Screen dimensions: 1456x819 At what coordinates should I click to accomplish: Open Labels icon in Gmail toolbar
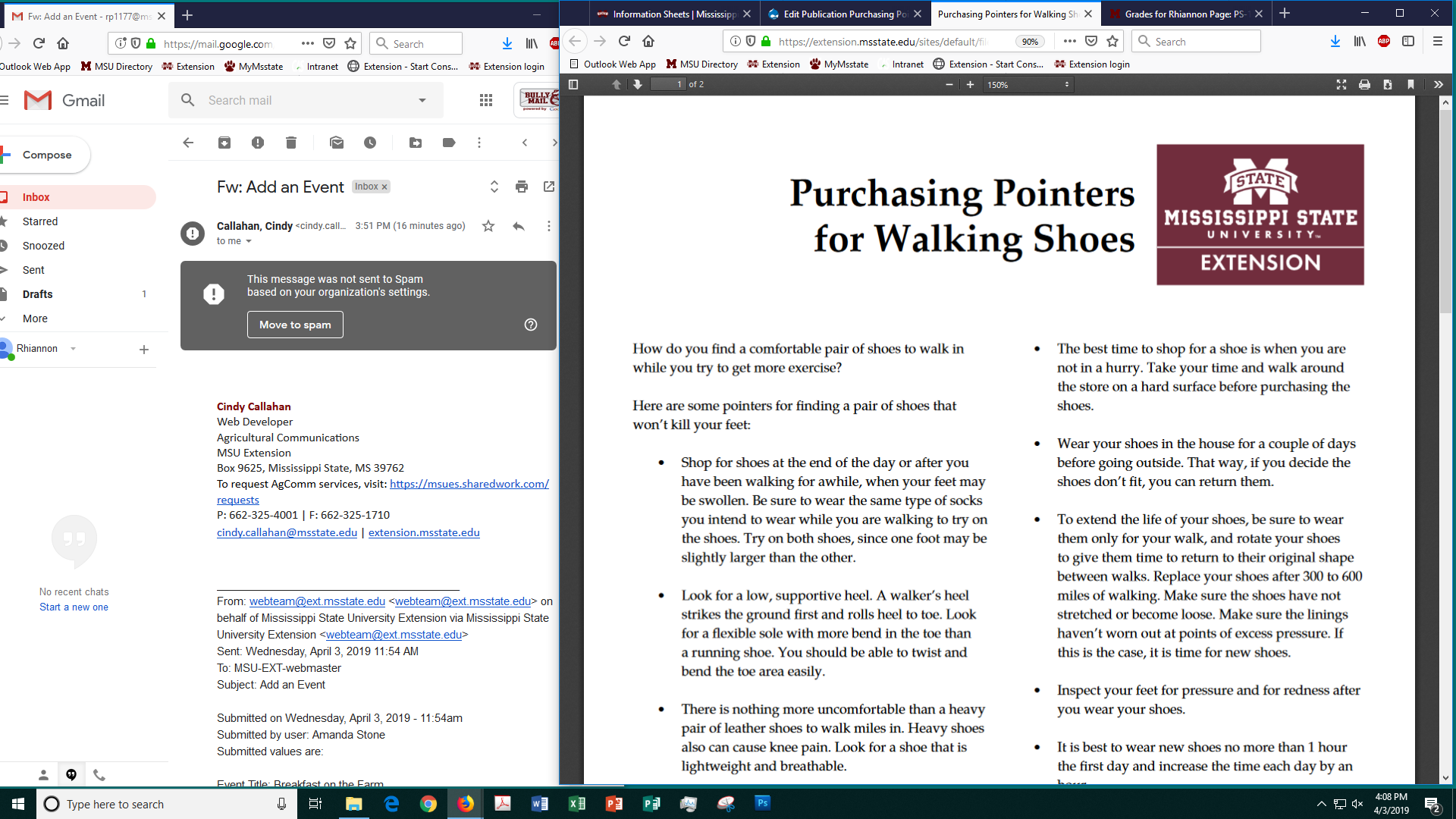tap(449, 143)
